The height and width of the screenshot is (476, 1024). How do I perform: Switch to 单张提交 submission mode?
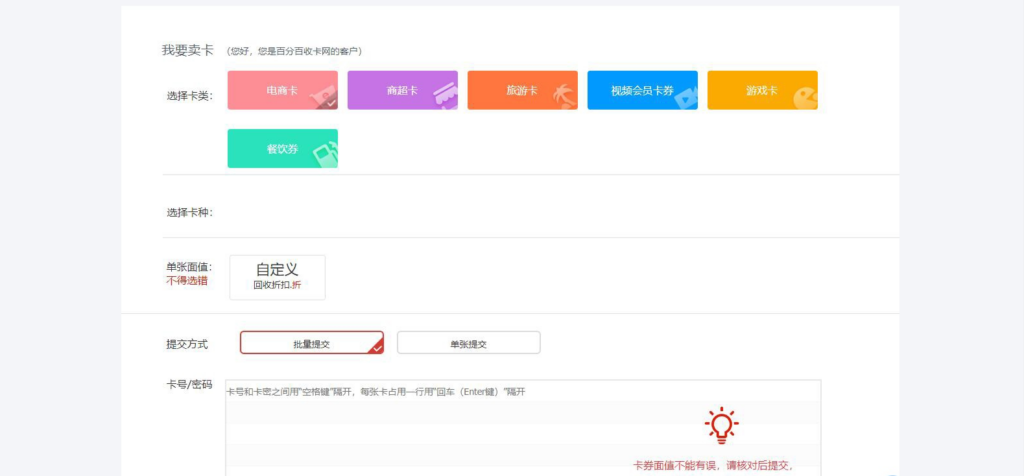pos(468,343)
